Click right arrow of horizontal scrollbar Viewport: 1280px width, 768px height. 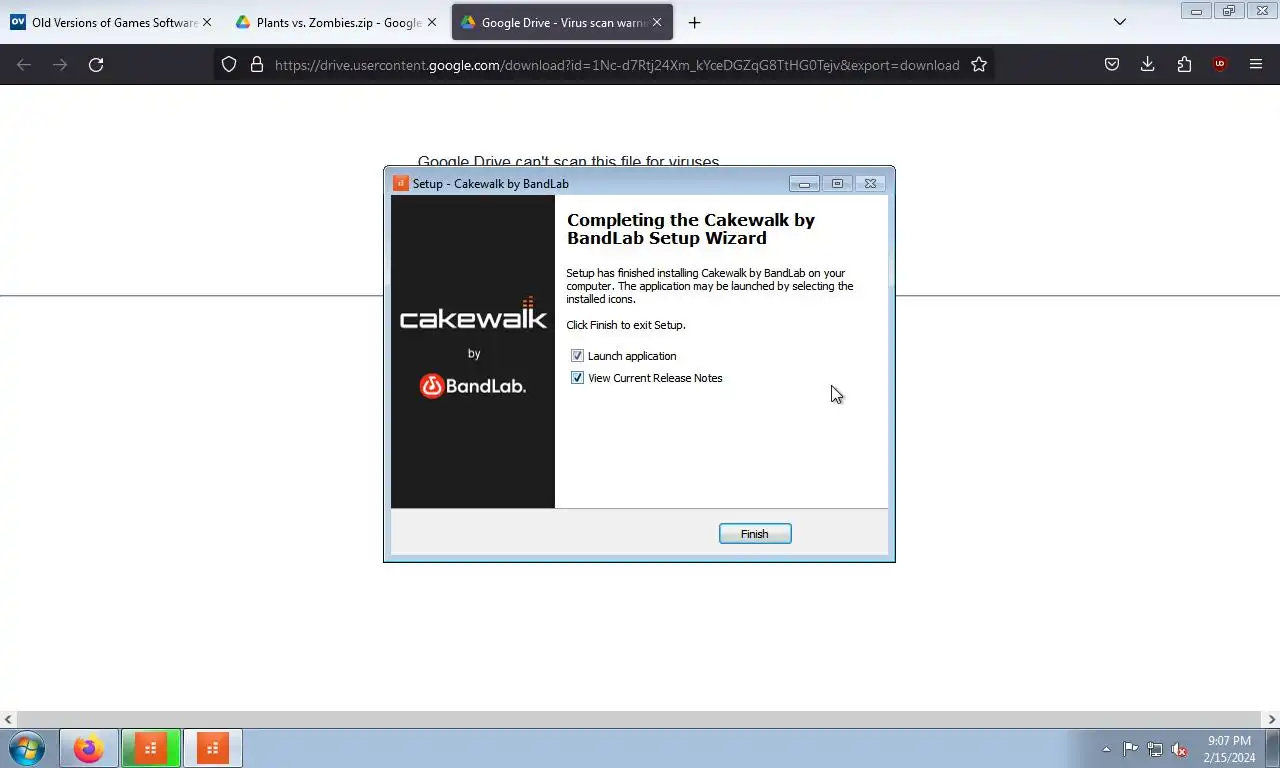(x=1272, y=719)
